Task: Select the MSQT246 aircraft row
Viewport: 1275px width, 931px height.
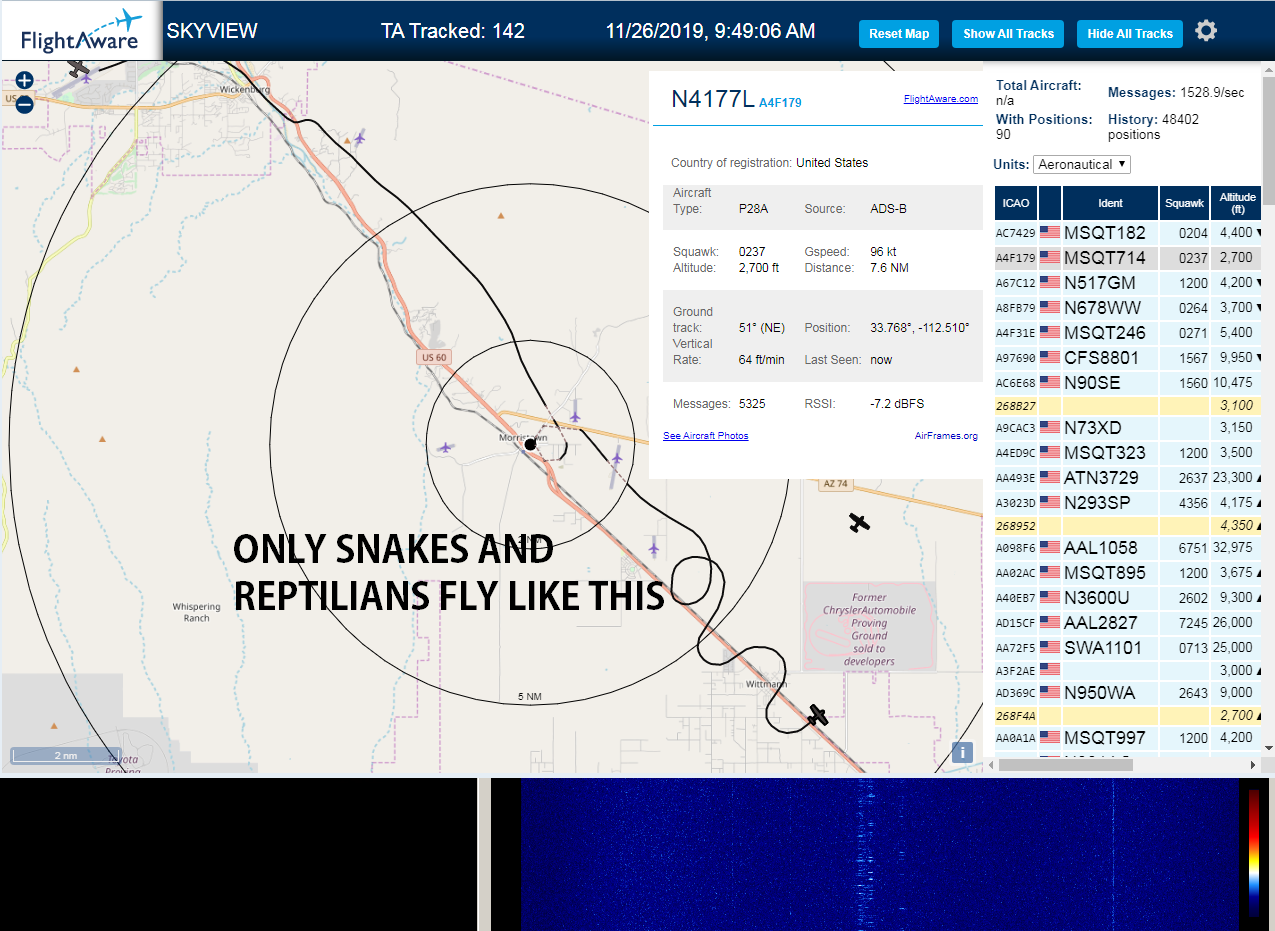Action: (1128, 332)
